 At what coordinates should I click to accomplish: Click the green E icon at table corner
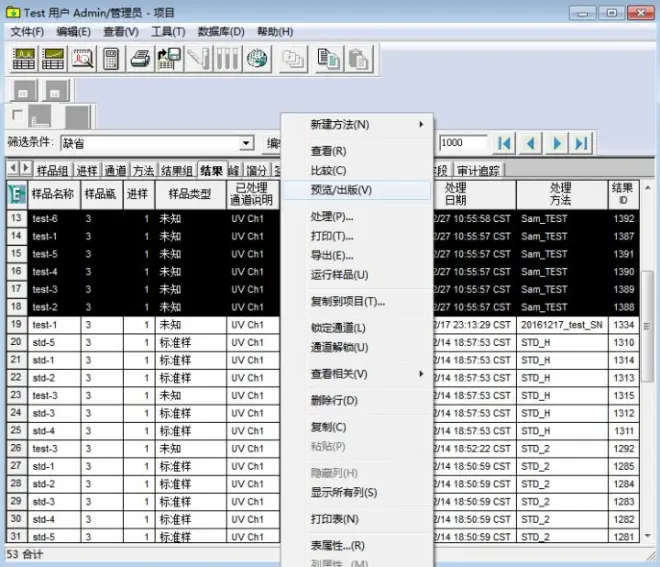tap(17, 194)
